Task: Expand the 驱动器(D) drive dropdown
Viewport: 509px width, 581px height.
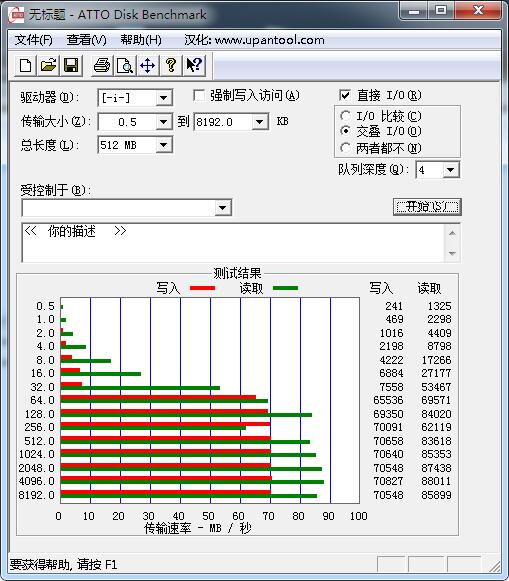Action: click(x=163, y=98)
